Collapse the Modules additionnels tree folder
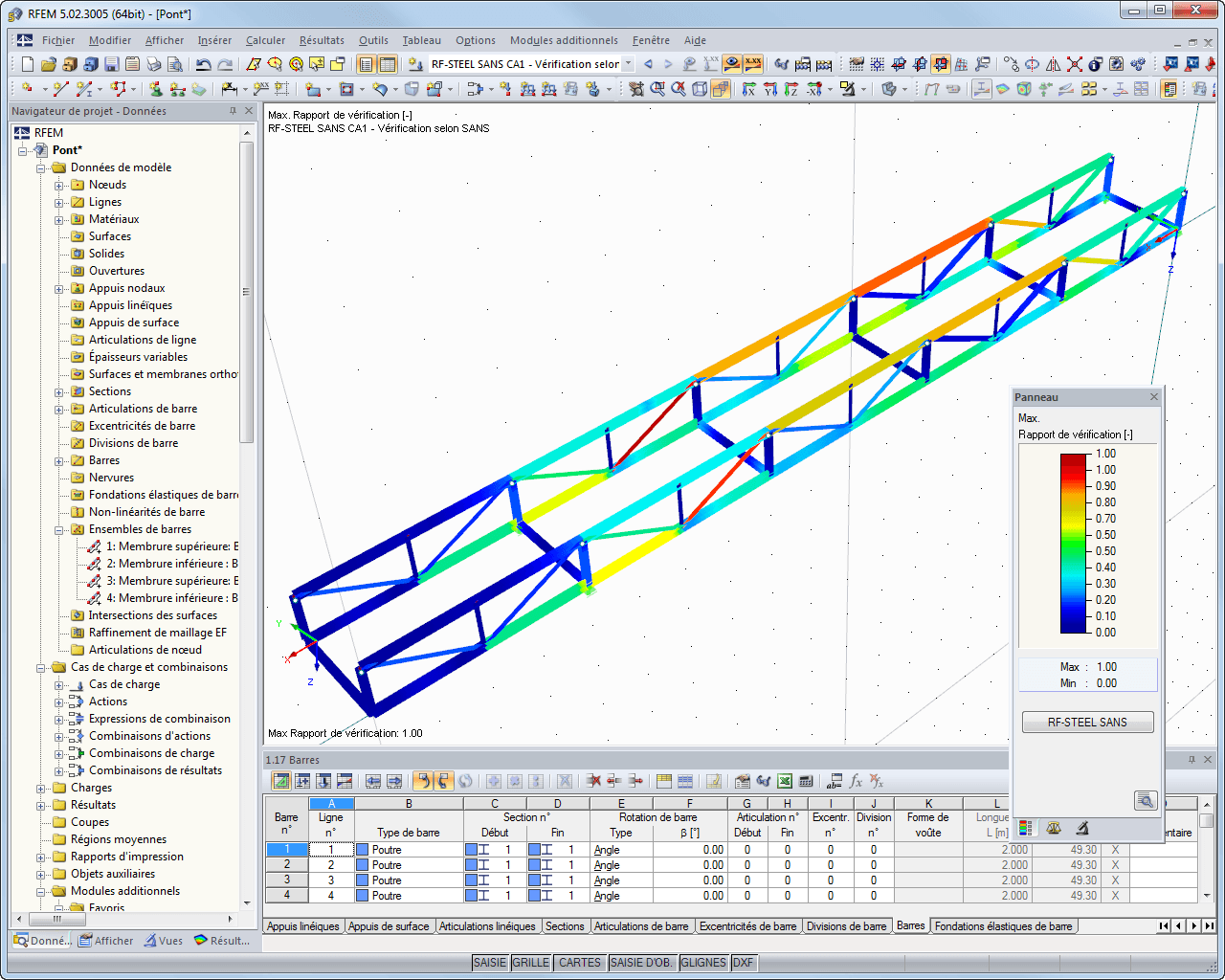 pos(41,891)
